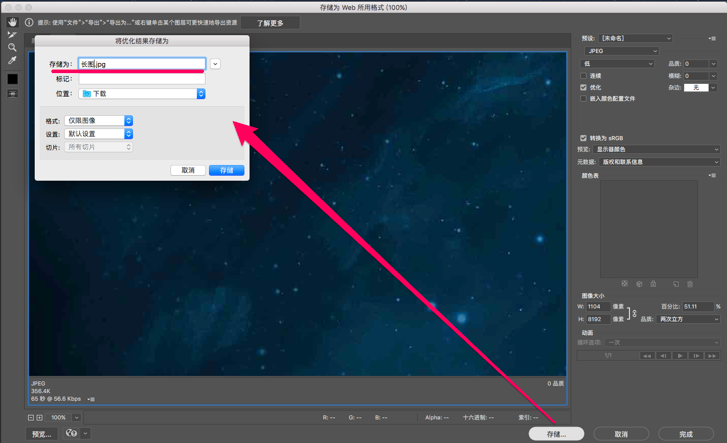The height and width of the screenshot is (443, 727).
Task: Select the Slice Select tool
Action: click(x=12, y=35)
